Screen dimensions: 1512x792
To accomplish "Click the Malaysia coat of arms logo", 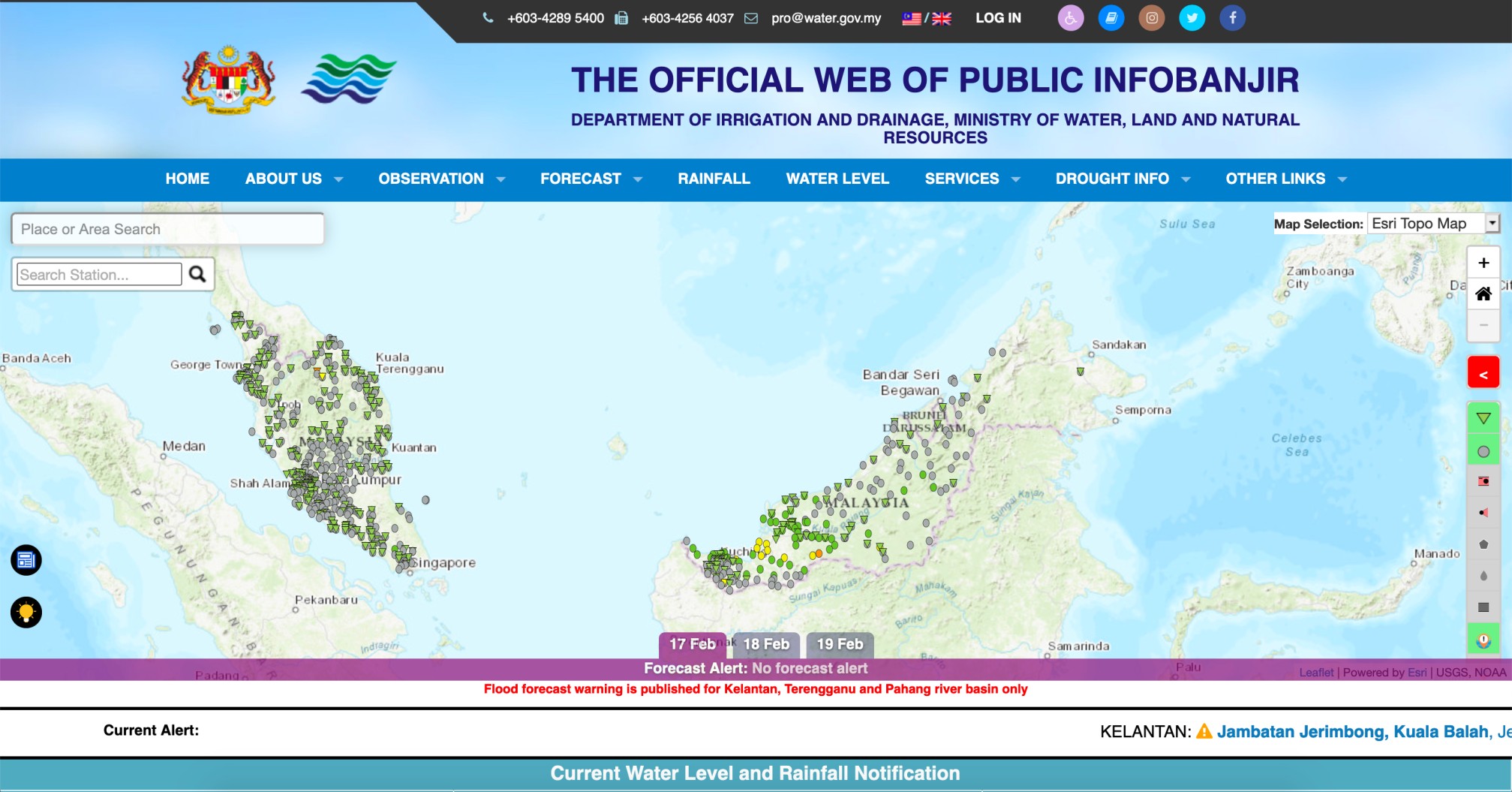I will coord(229,80).
